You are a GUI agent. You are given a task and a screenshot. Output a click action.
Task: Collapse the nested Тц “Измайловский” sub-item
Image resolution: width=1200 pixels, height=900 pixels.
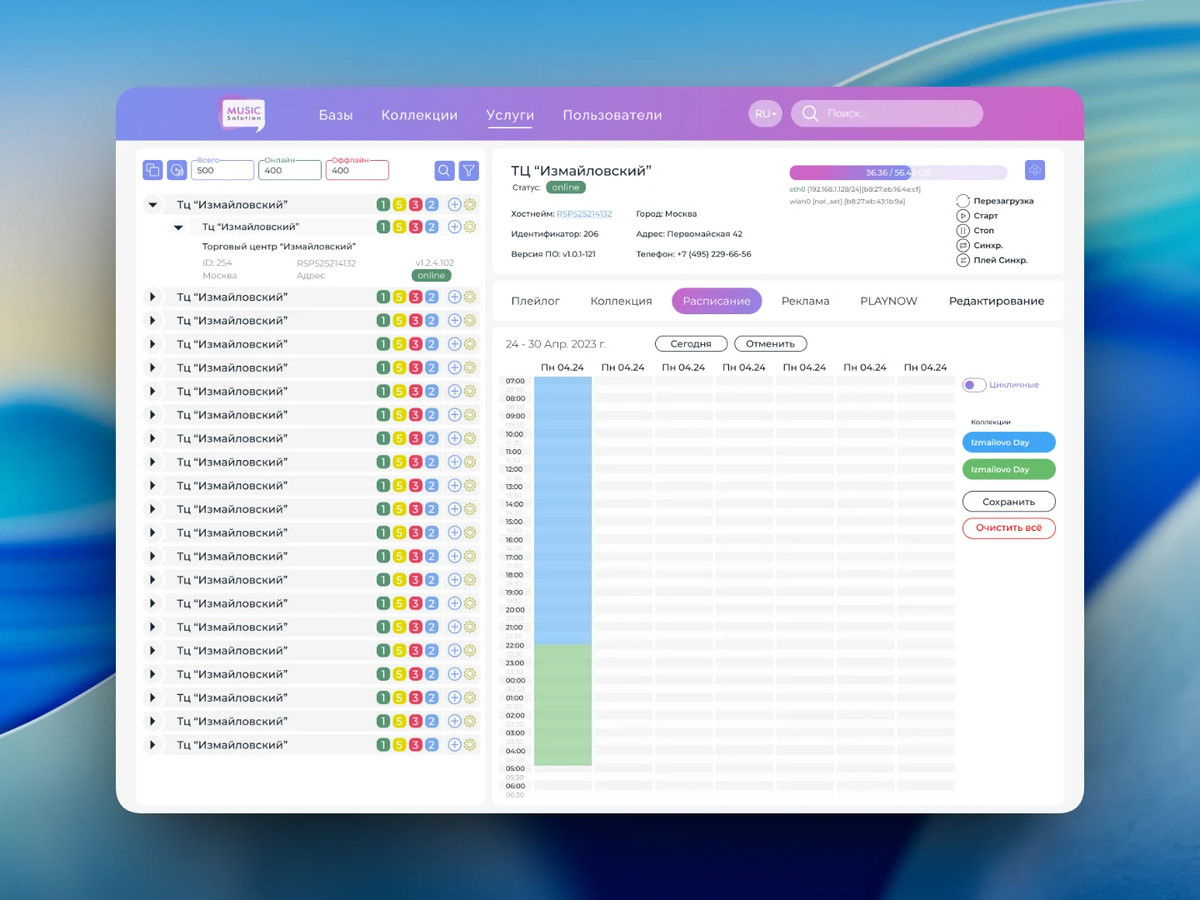pyautogui.click(x=178, y=227)
